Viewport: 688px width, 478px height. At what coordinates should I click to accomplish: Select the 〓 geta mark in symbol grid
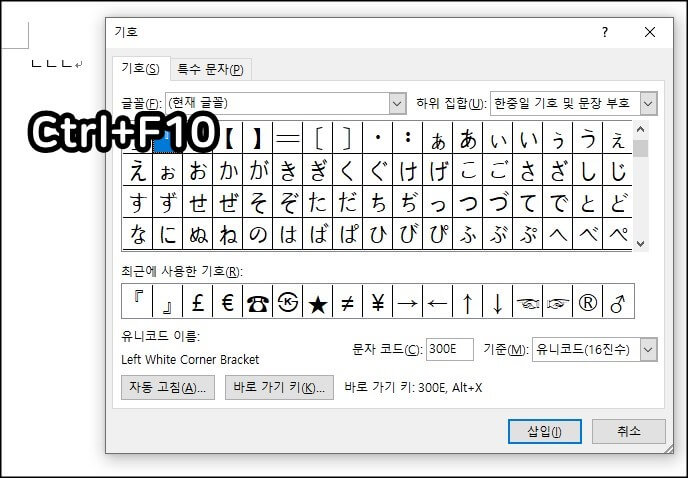coord(287,138)
